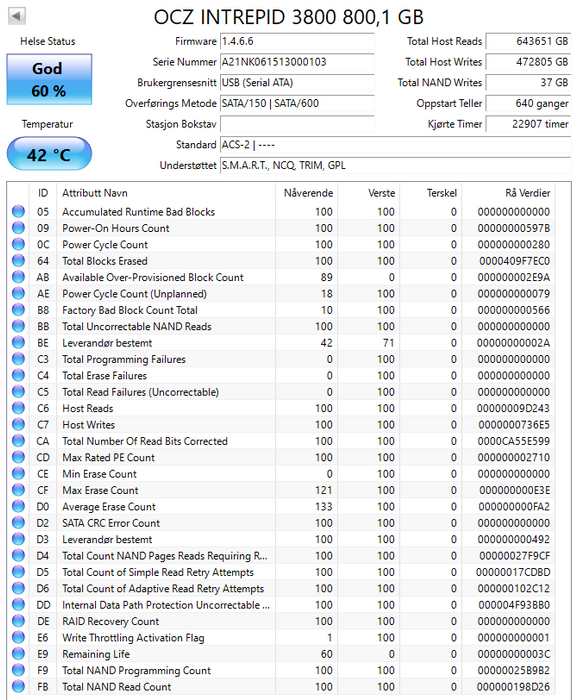The height and width of the screenshot is (700, 578).
Task: Click the Rå Verdier column header
Action: tap(528, 193)
